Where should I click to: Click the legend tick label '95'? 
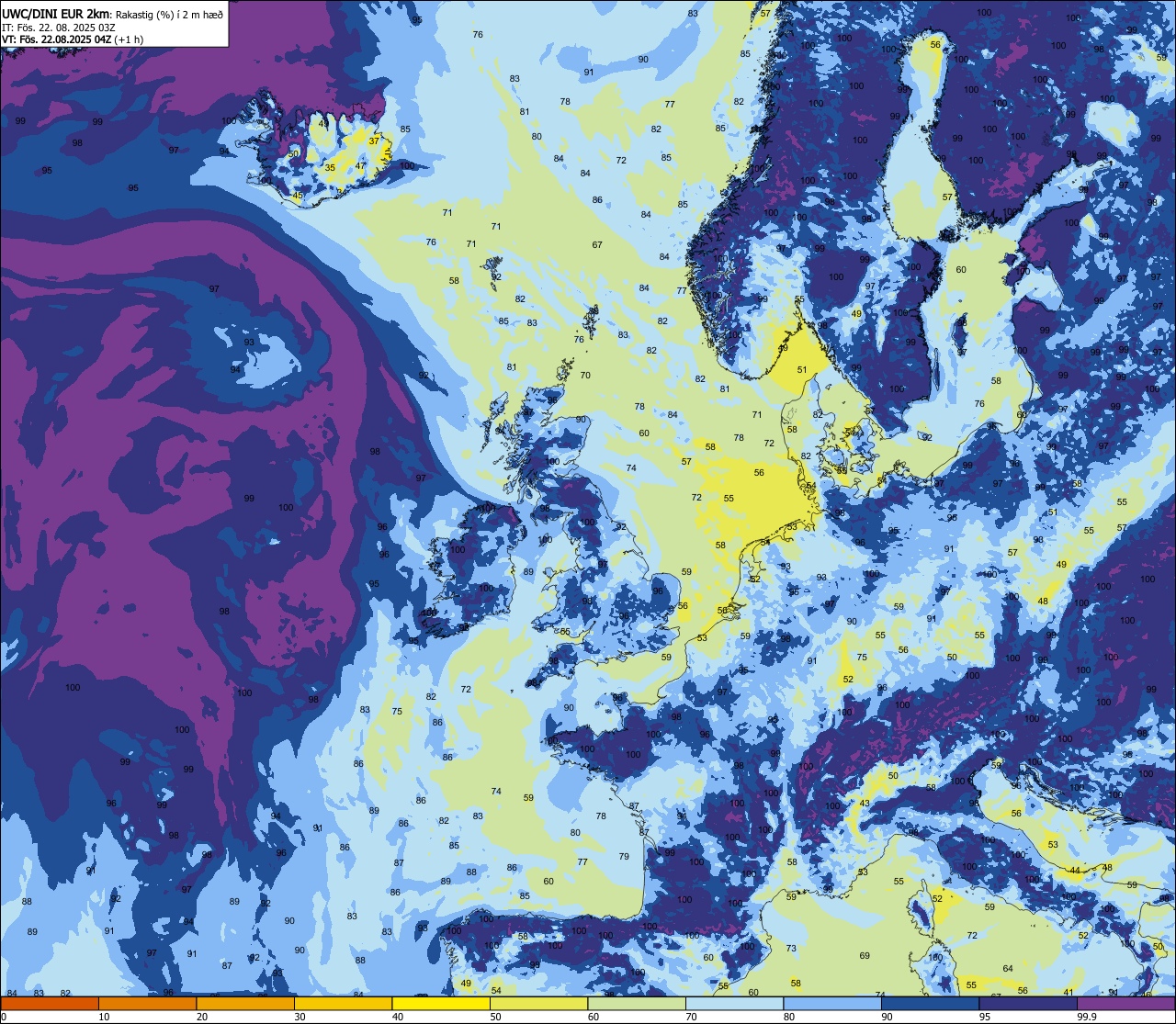[x=985, y=1017]
